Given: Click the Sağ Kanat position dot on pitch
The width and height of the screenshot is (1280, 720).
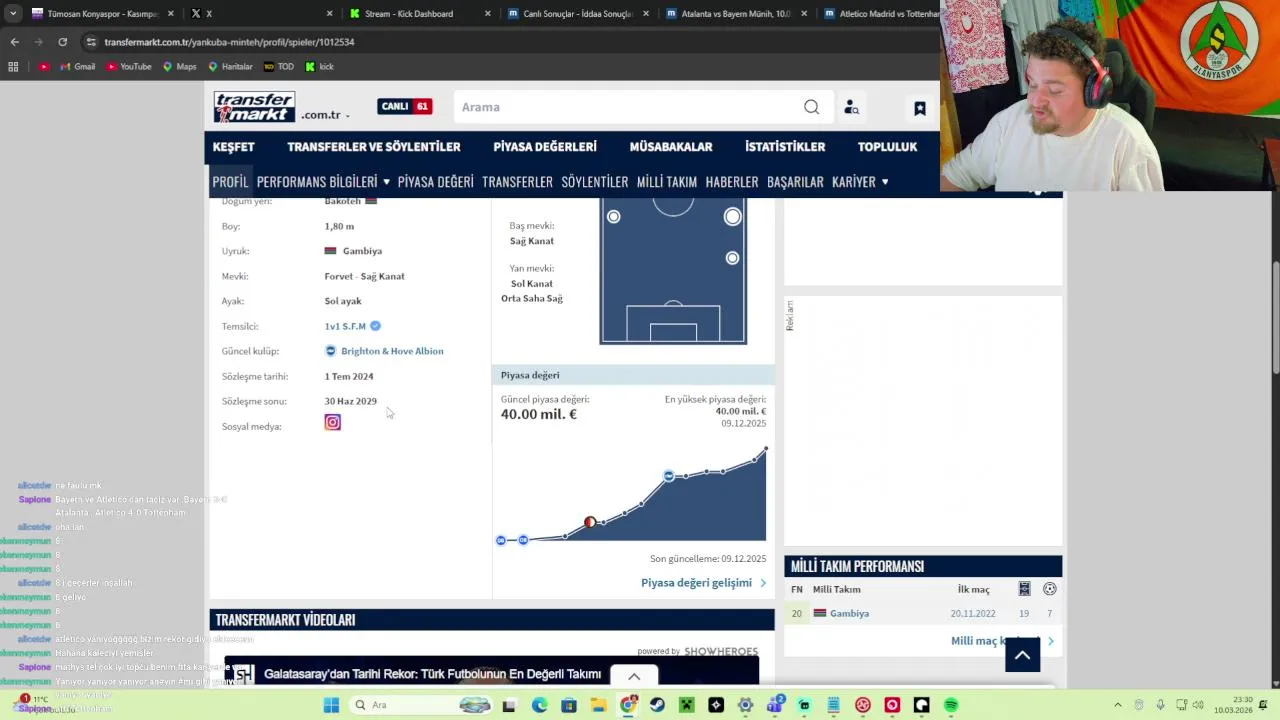Looking at the screenshot, I should tap(733, 216).
